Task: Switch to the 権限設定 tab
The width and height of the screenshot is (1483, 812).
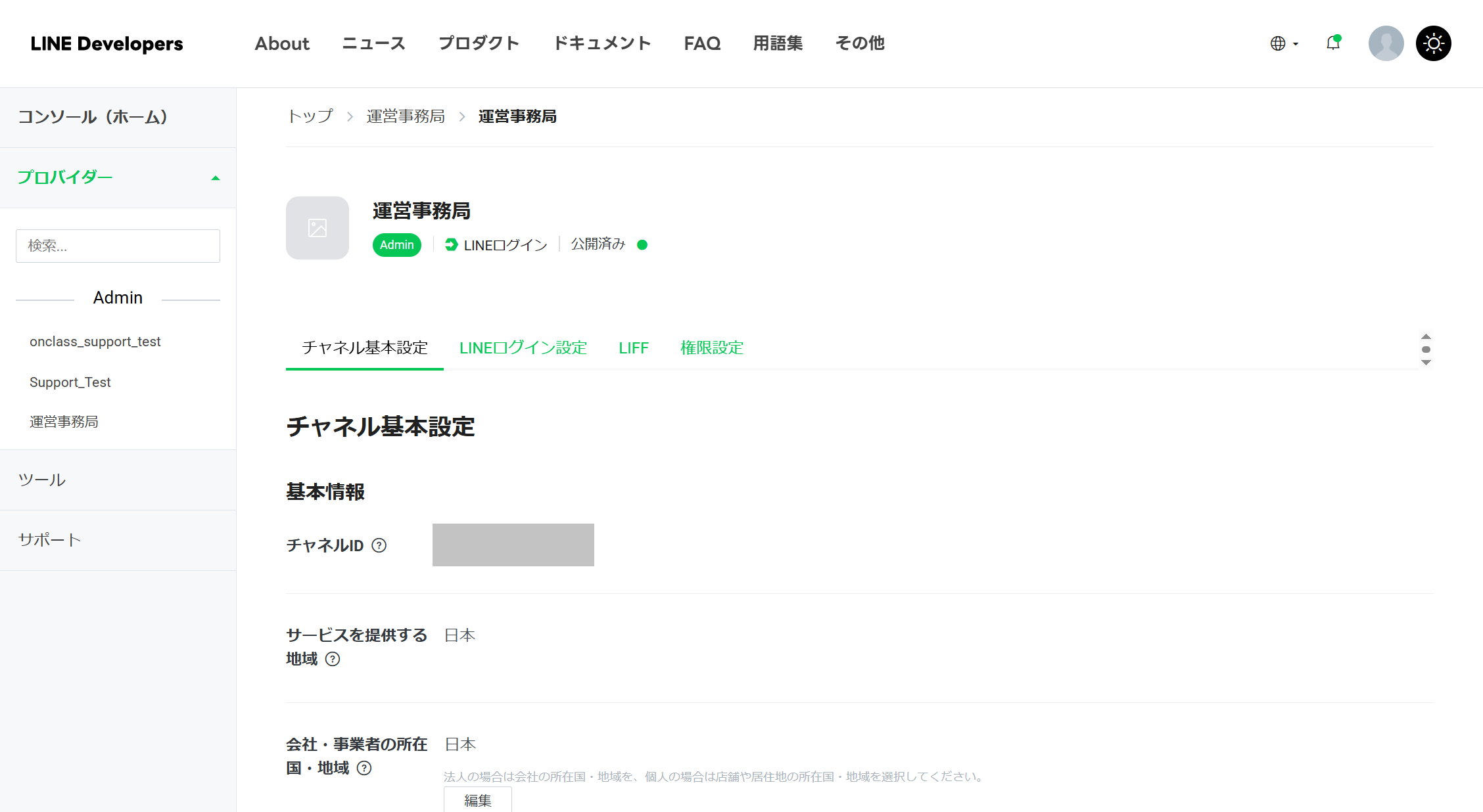Action: 711,348
